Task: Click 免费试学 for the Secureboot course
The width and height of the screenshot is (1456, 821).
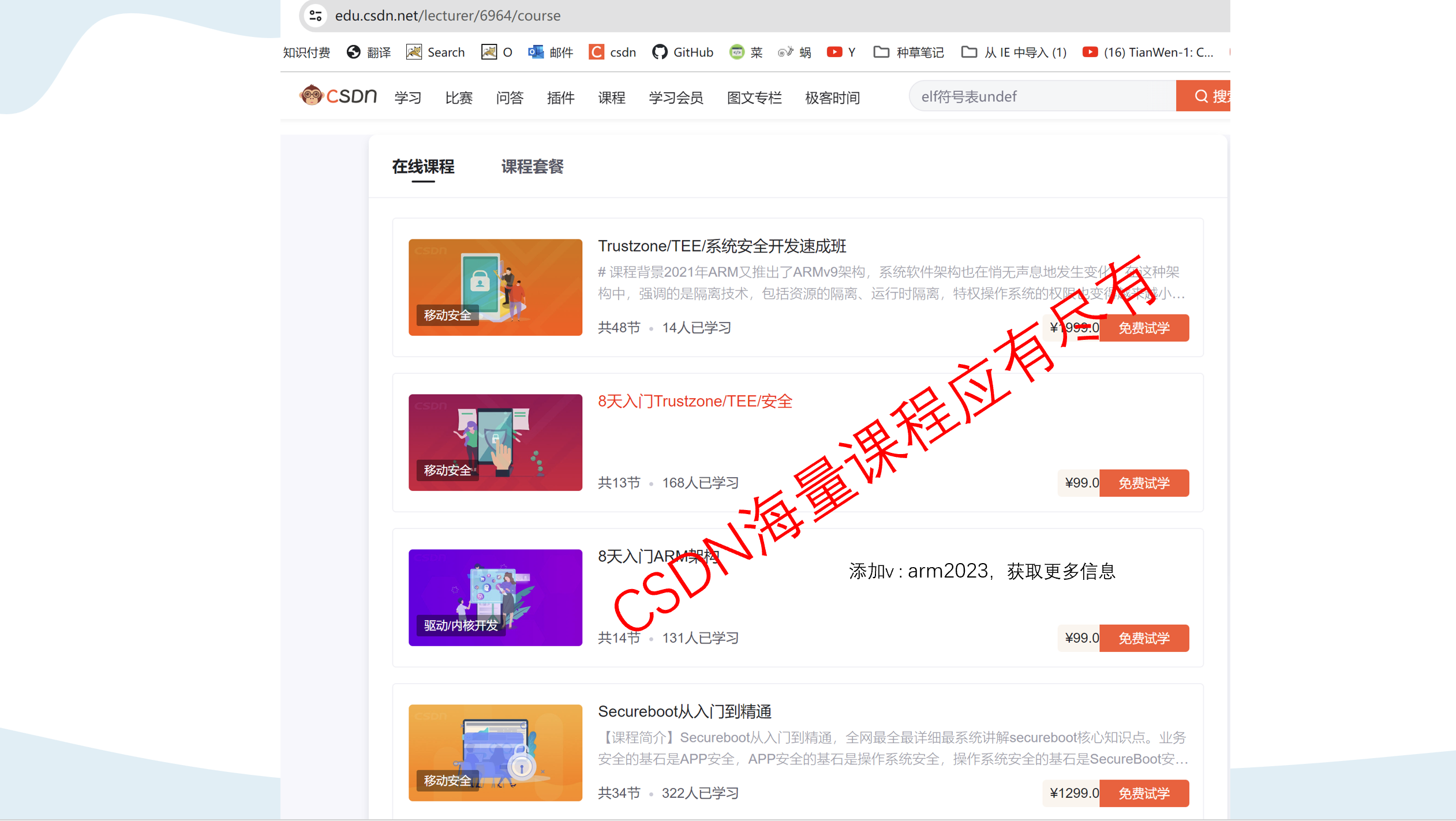Action: [1144, 793]
